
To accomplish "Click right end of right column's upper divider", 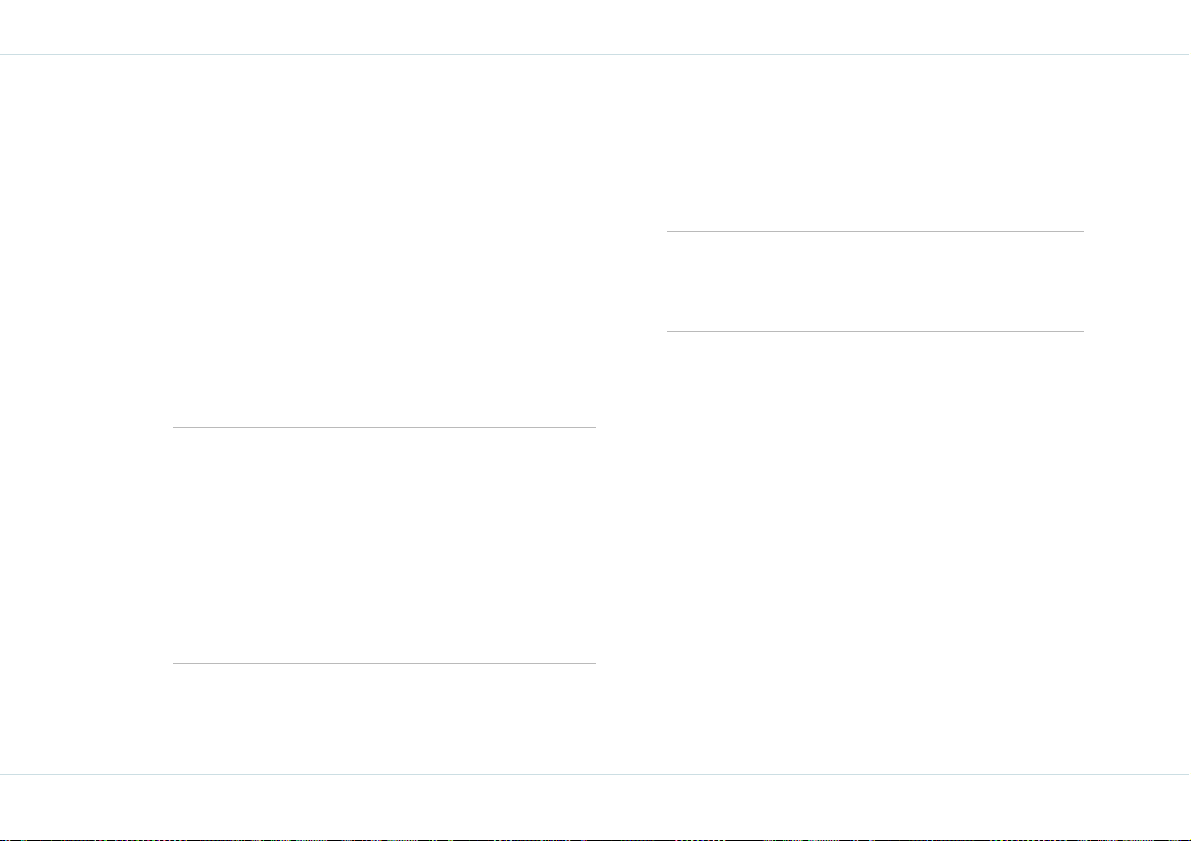I will [1082, 231].
